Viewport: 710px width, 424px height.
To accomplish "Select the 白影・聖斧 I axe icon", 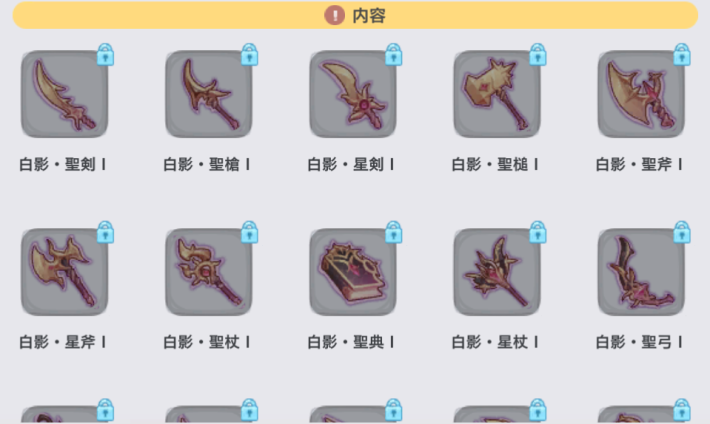I will pyautogui.click(x=641, y=94).
